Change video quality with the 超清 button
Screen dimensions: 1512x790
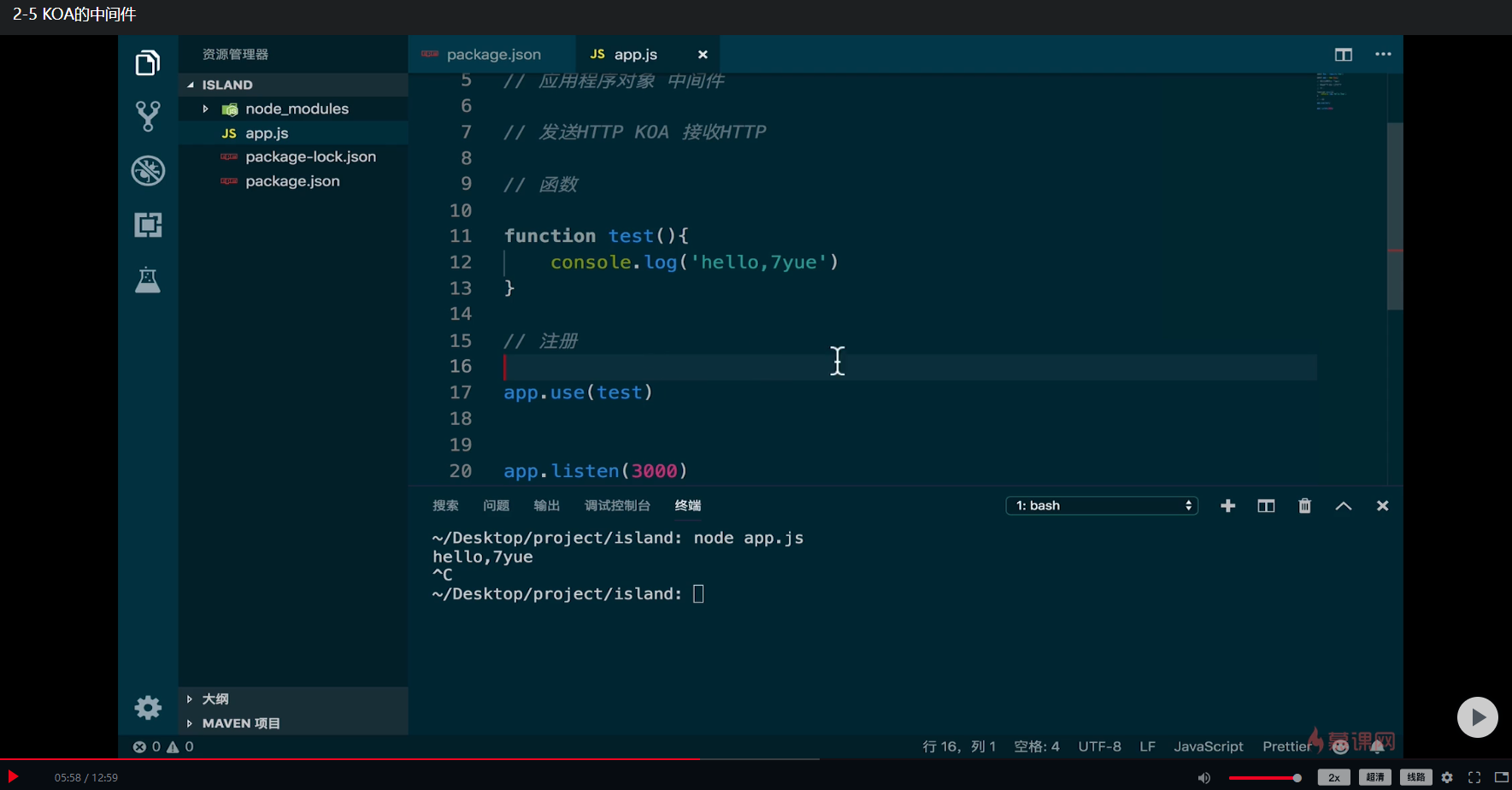(x=1374, y=777)
